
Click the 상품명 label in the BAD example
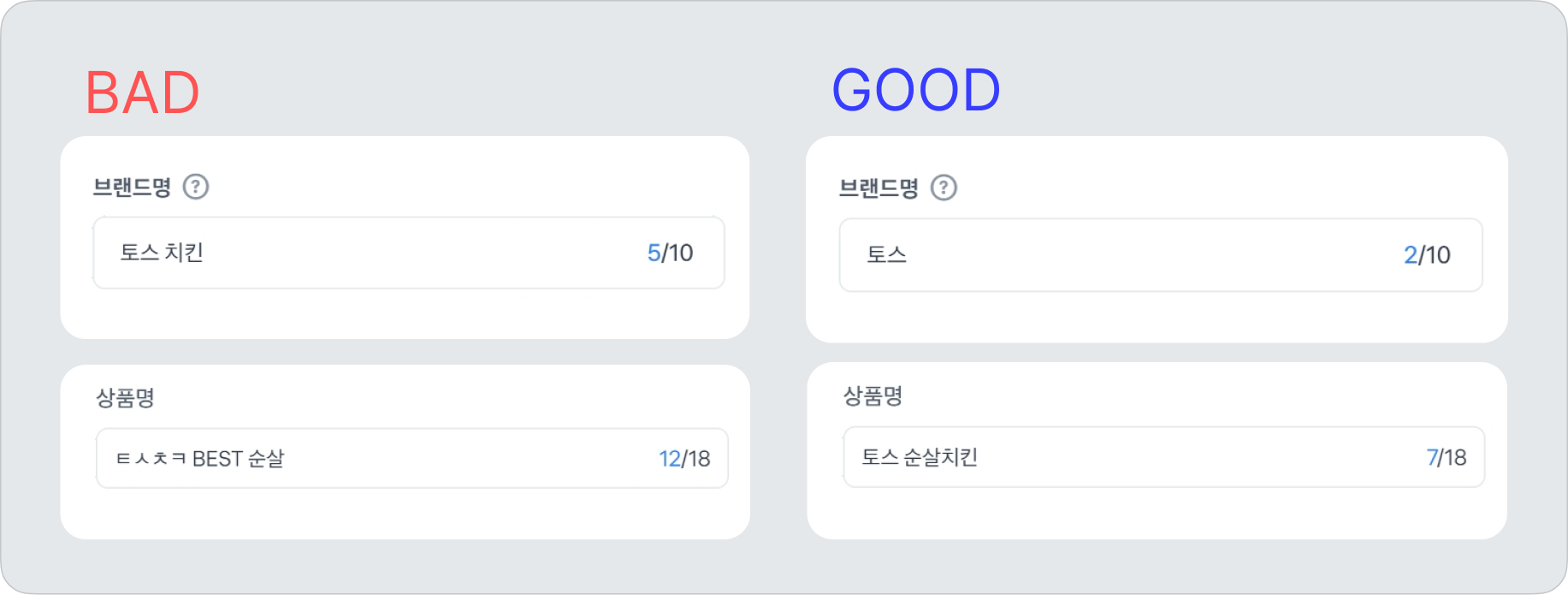tap(125, 397)
